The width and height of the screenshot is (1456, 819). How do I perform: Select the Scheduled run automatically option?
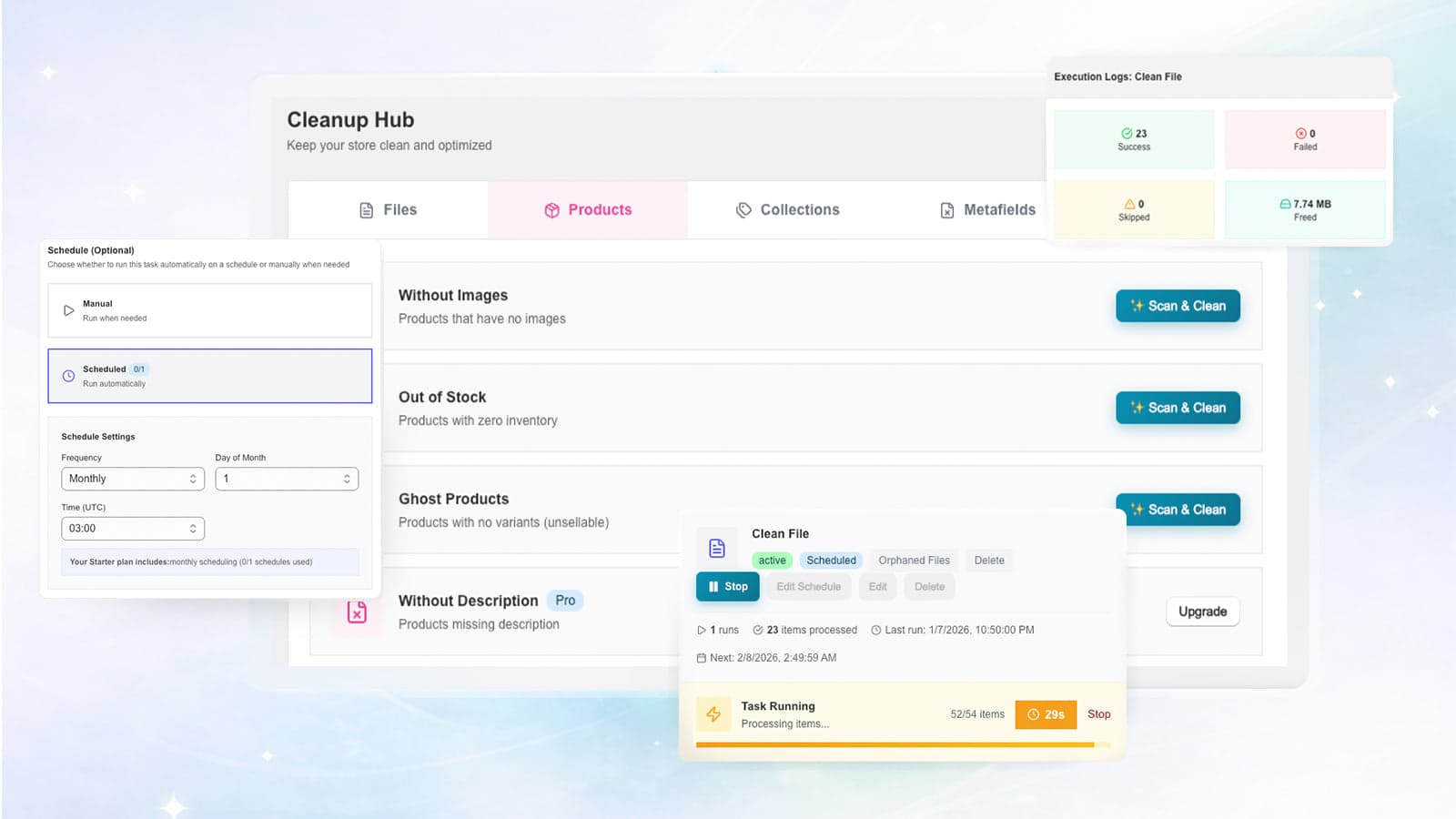[x=210, y=376]
